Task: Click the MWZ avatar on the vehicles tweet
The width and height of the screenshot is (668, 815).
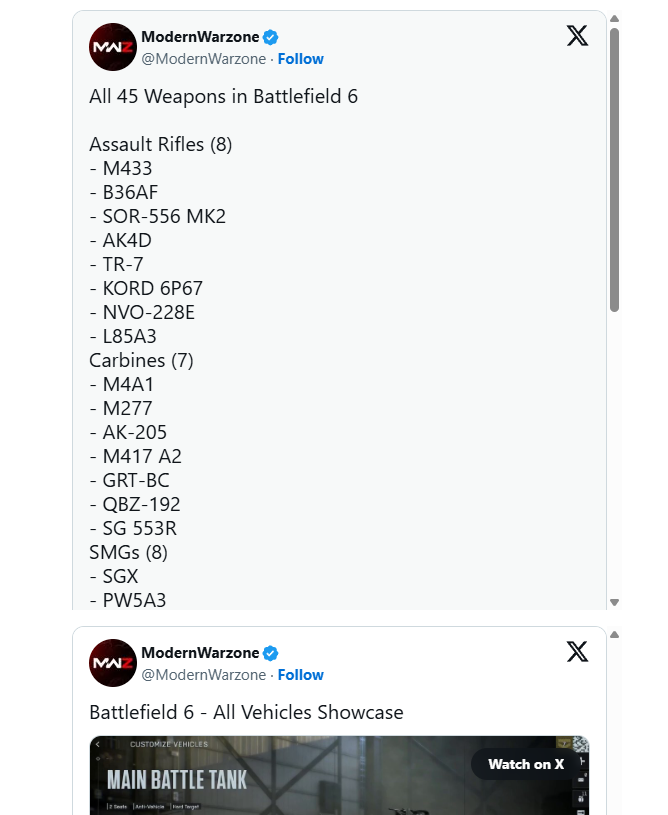Action: (x=112, y=663)
